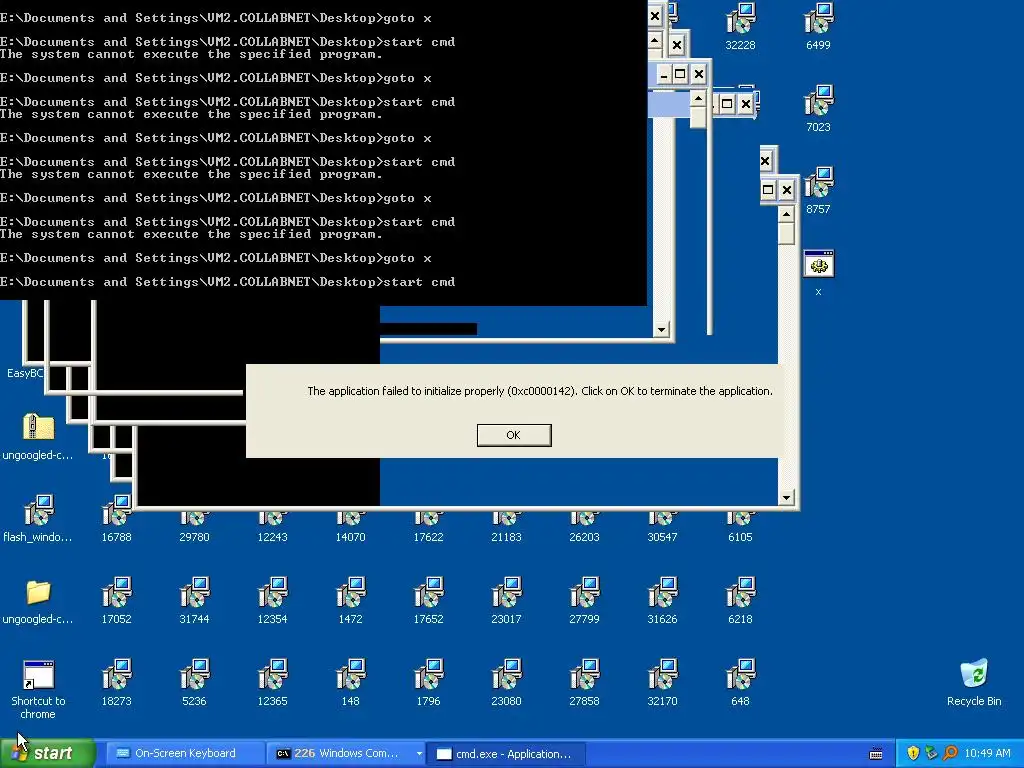Screen dimensions: 1024x768
Task: Select the desktop icon labeled 32228
Action: [740, 27]
